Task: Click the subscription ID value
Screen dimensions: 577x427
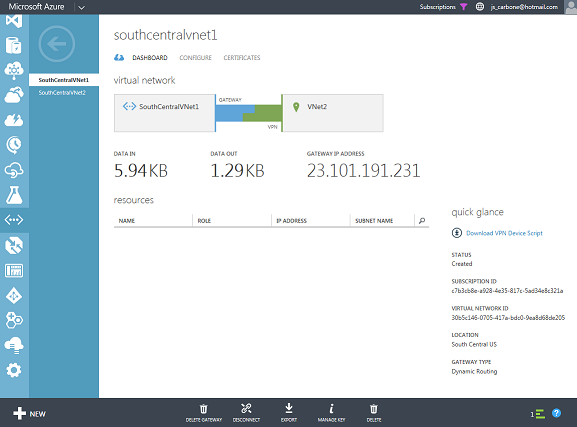Action: click(507, 291)
